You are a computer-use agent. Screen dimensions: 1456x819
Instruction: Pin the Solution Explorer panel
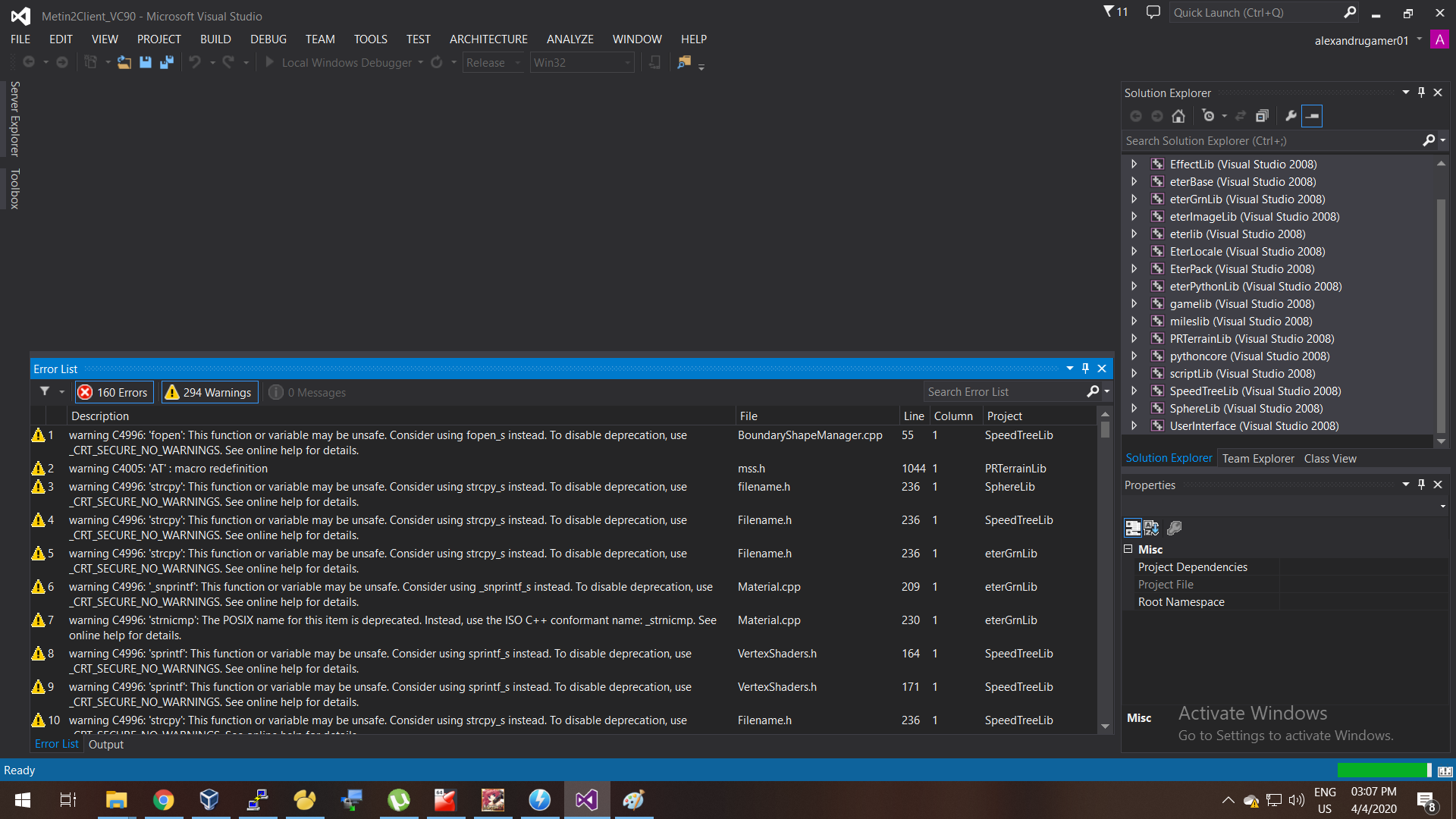coord(1421,93)
